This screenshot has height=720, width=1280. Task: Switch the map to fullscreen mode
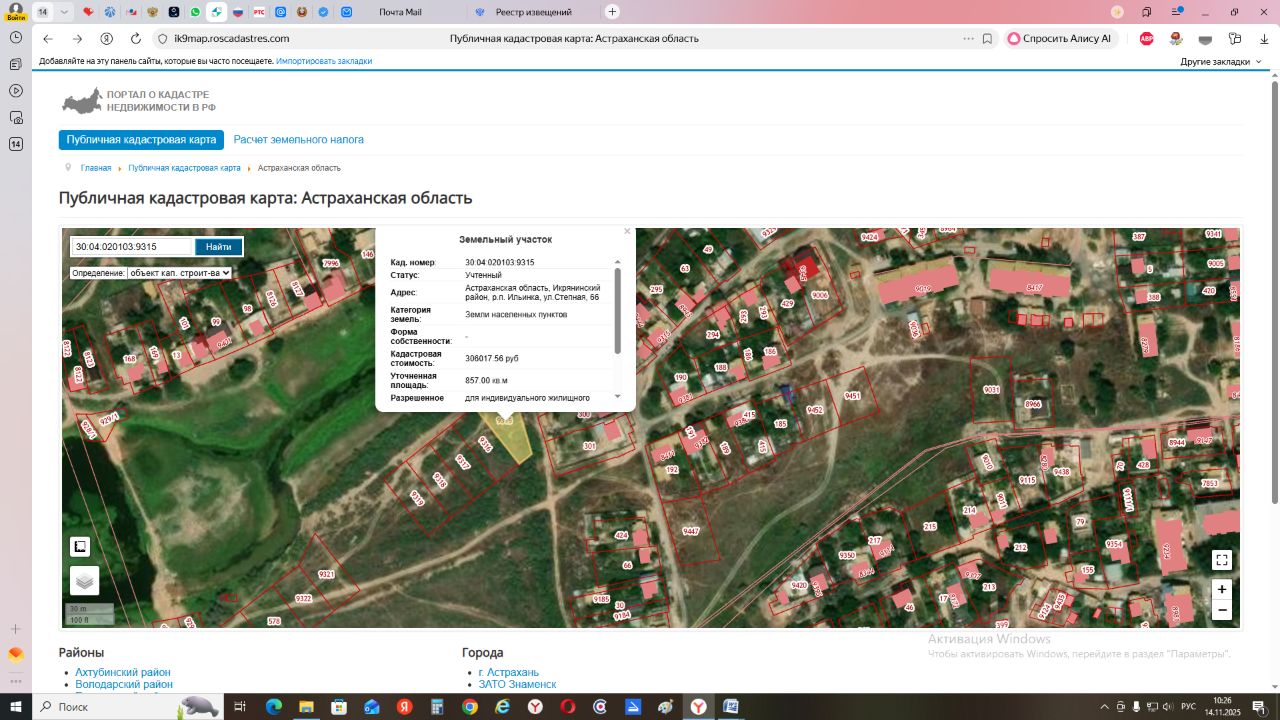point(1221,560)
